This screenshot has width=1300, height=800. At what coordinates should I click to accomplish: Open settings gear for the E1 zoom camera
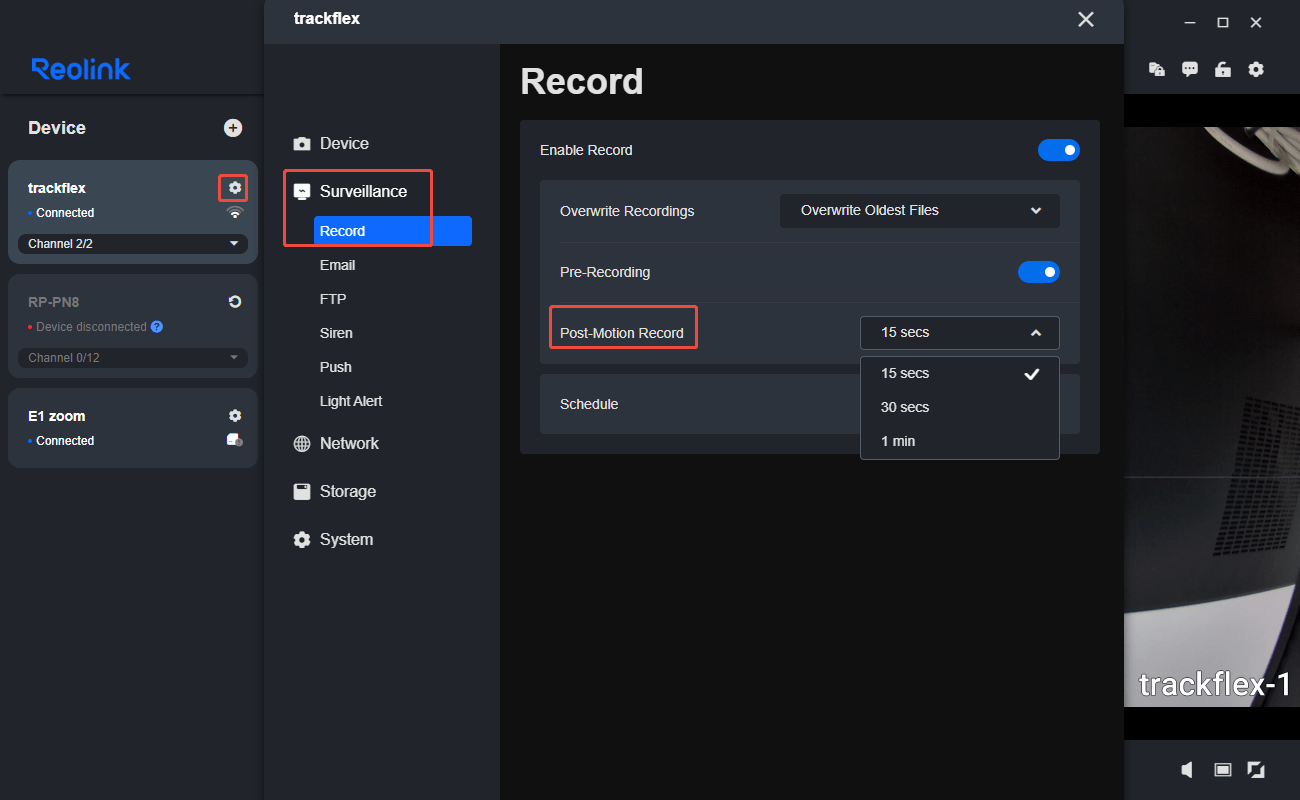[234, 415]
